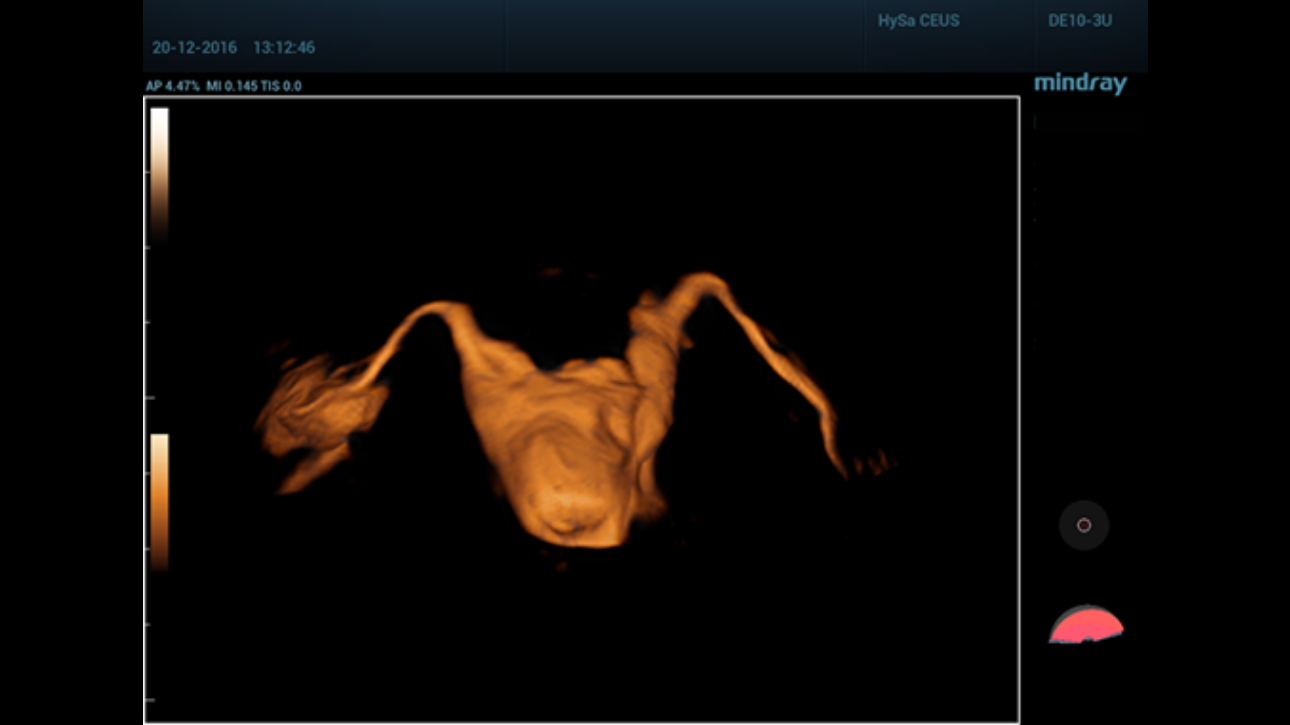
Task: Click the 13:12:46 time display
Action: click(x=284, y=47)
